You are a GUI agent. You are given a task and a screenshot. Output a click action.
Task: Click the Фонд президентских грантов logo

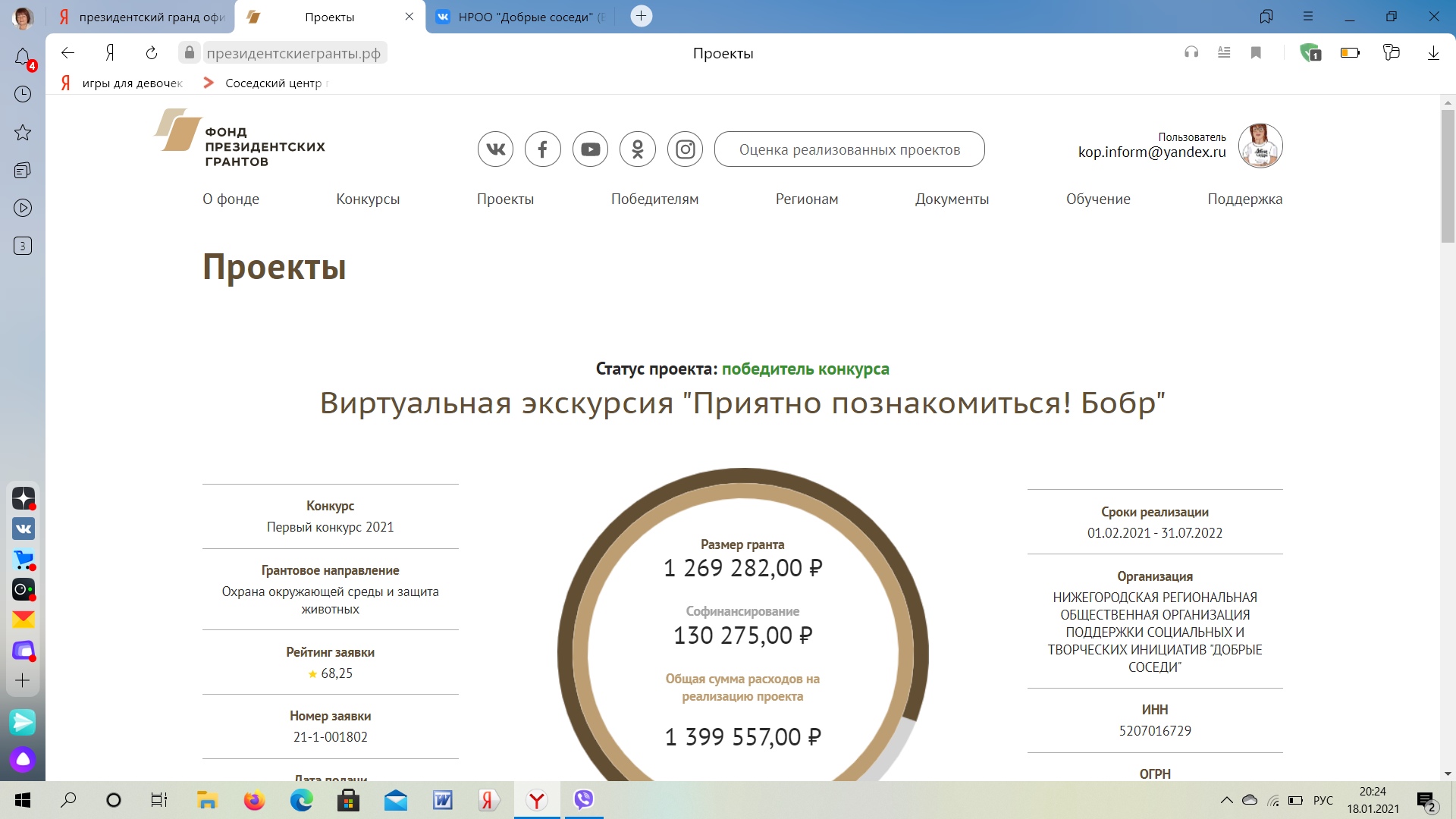pyautogui.click(x=240, y=138)
